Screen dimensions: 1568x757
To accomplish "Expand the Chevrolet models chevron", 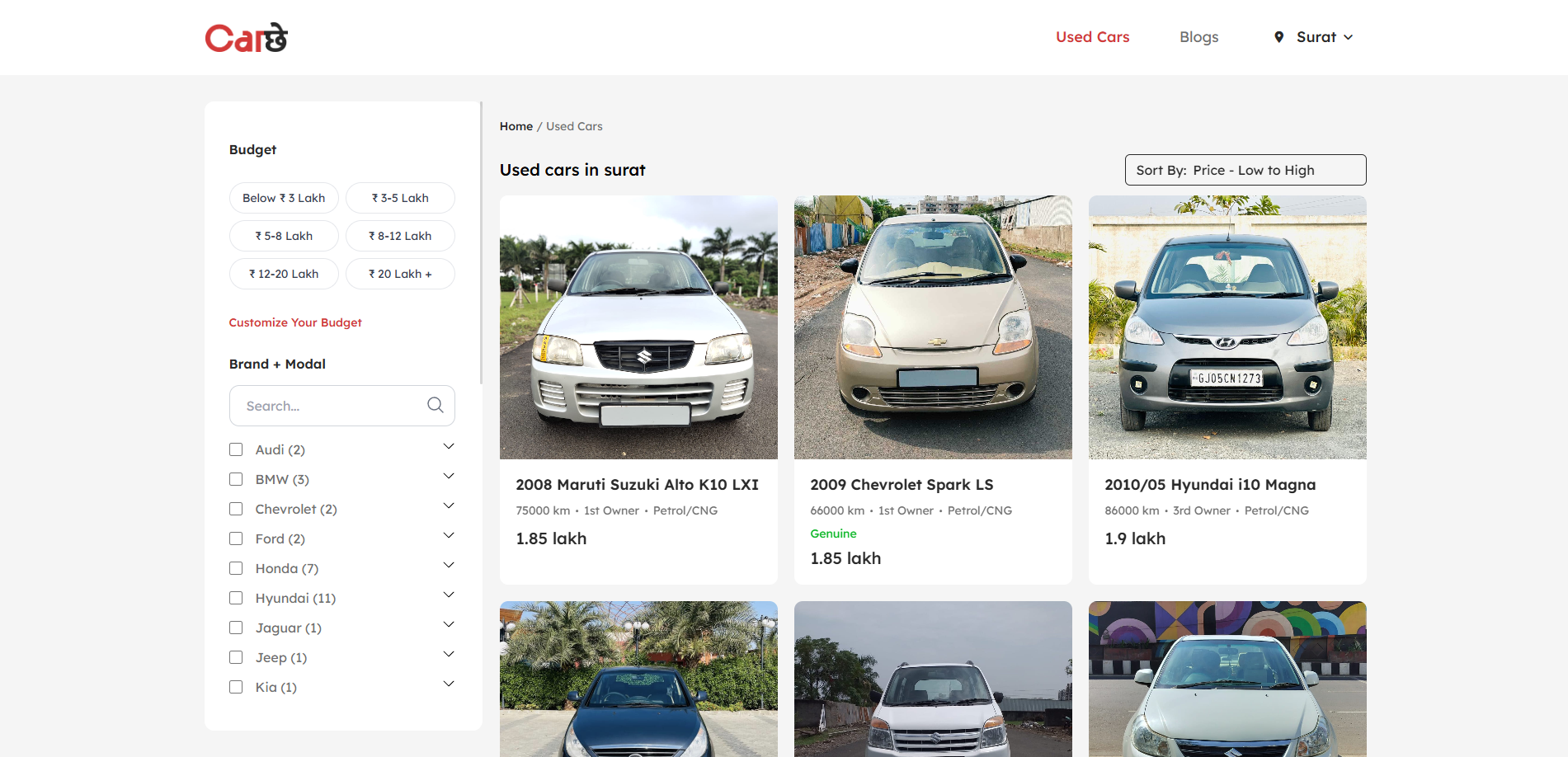I will tap(449, 505).
